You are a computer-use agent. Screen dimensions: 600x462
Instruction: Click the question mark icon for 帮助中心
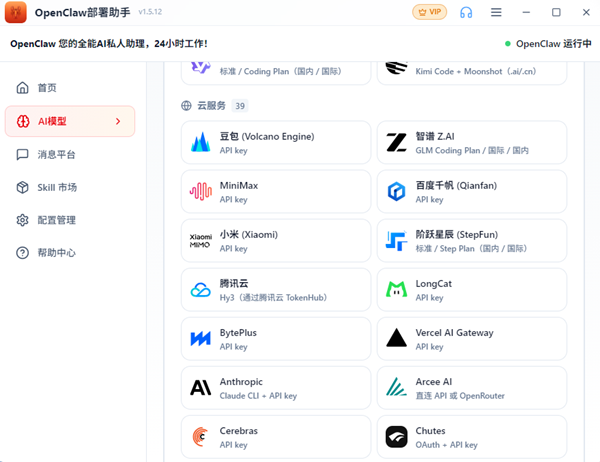pos(23,253)
